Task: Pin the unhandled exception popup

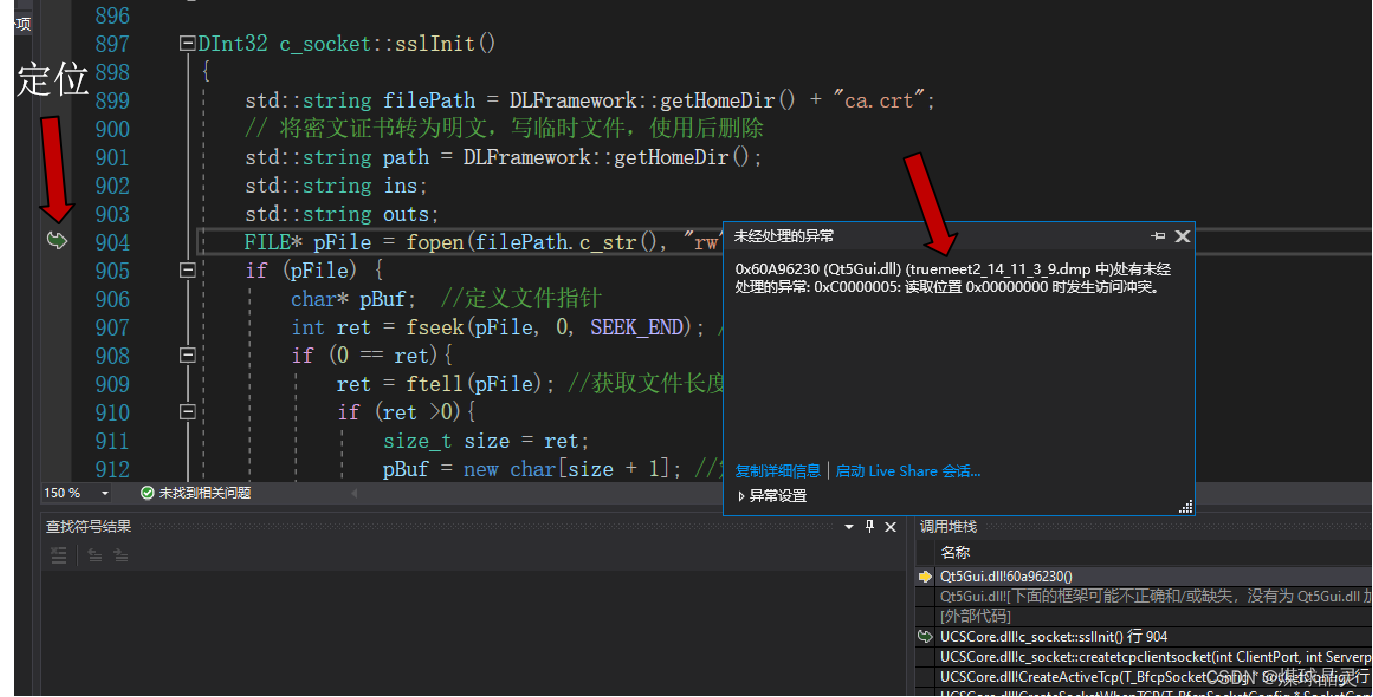Action: pos(1158,237)
